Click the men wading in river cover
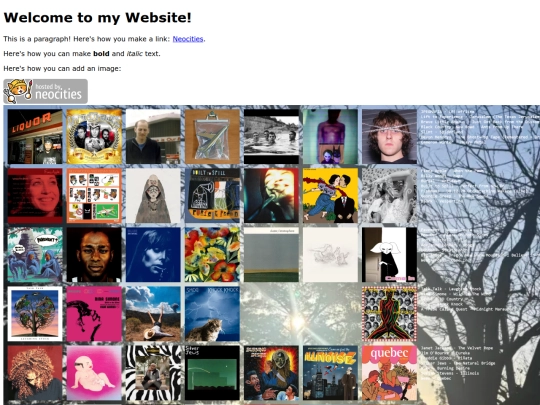This screenshot has width=540, height=405. tap(271, 136)
